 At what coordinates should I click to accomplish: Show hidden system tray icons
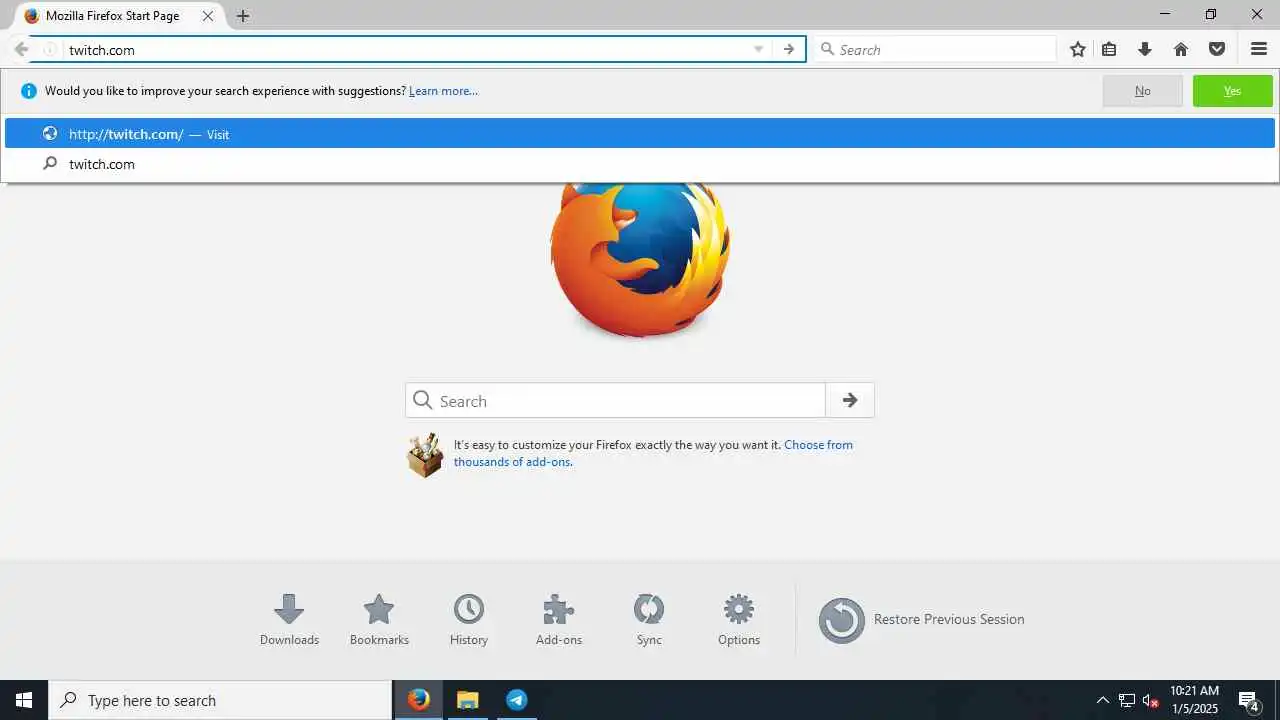pyautogui.click(x=1103, y=700)
